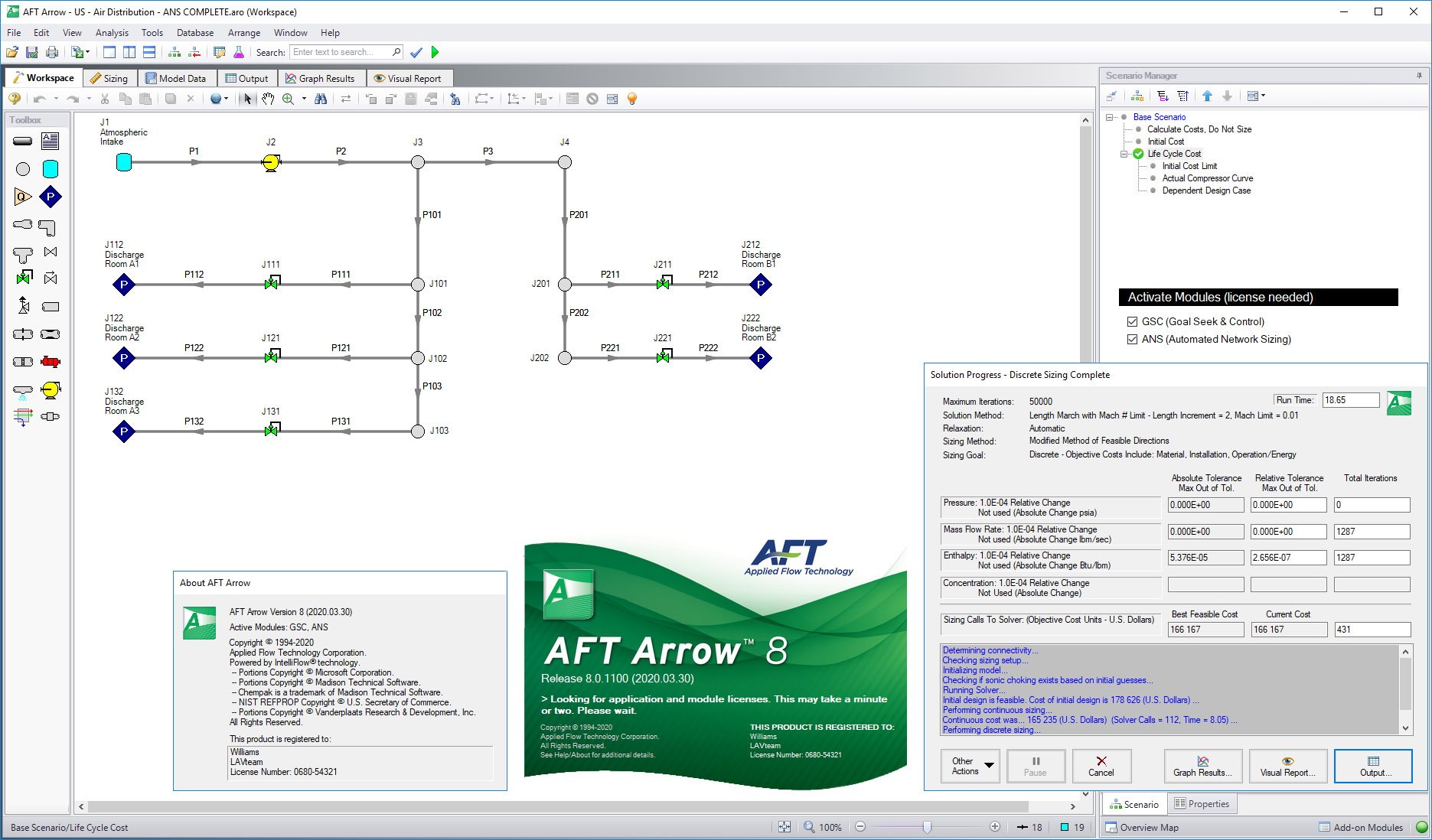Cancel the solution progress
Screen dimensions: 1432x840
[x=1101, y=766]
